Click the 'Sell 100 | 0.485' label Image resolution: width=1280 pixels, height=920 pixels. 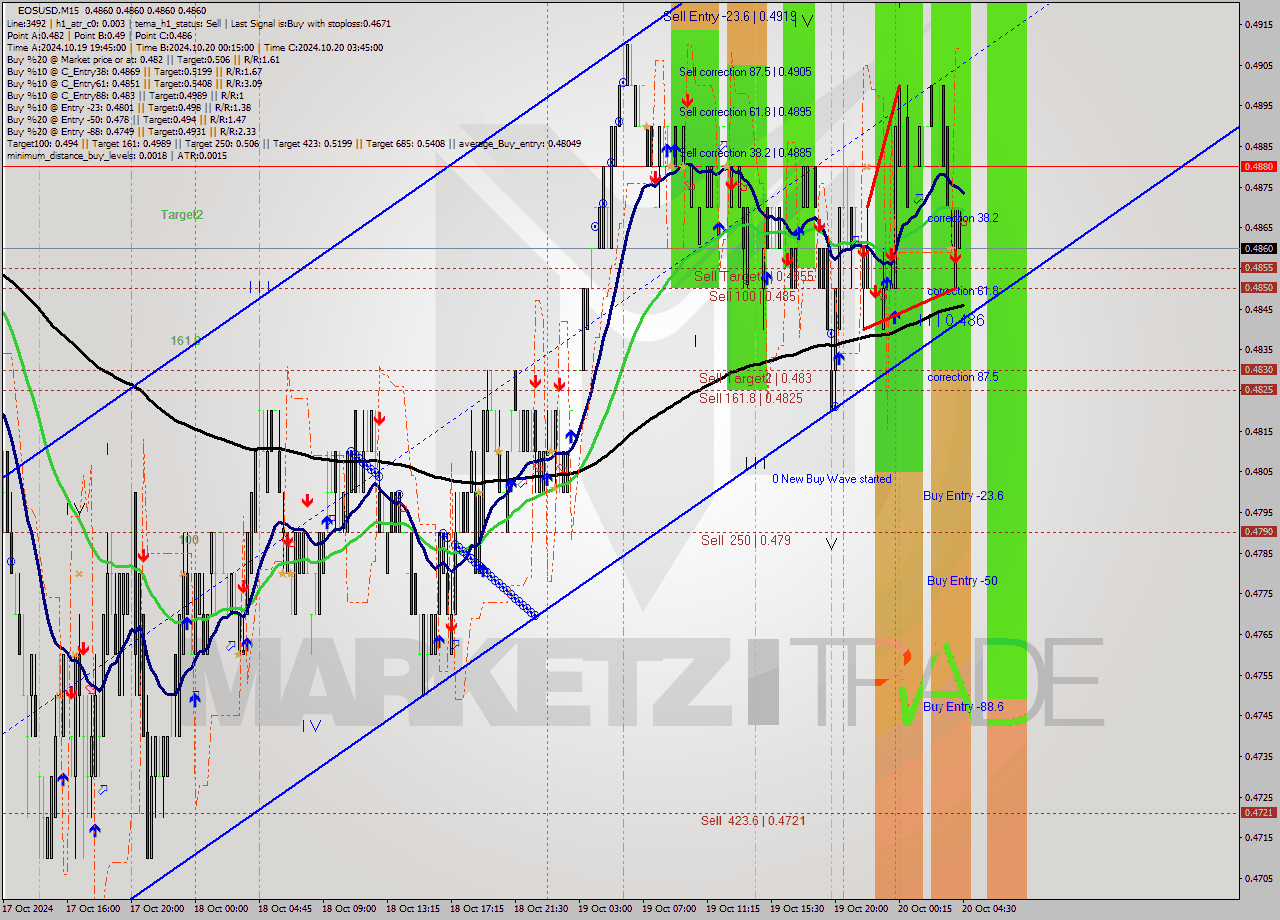point(753,296)
